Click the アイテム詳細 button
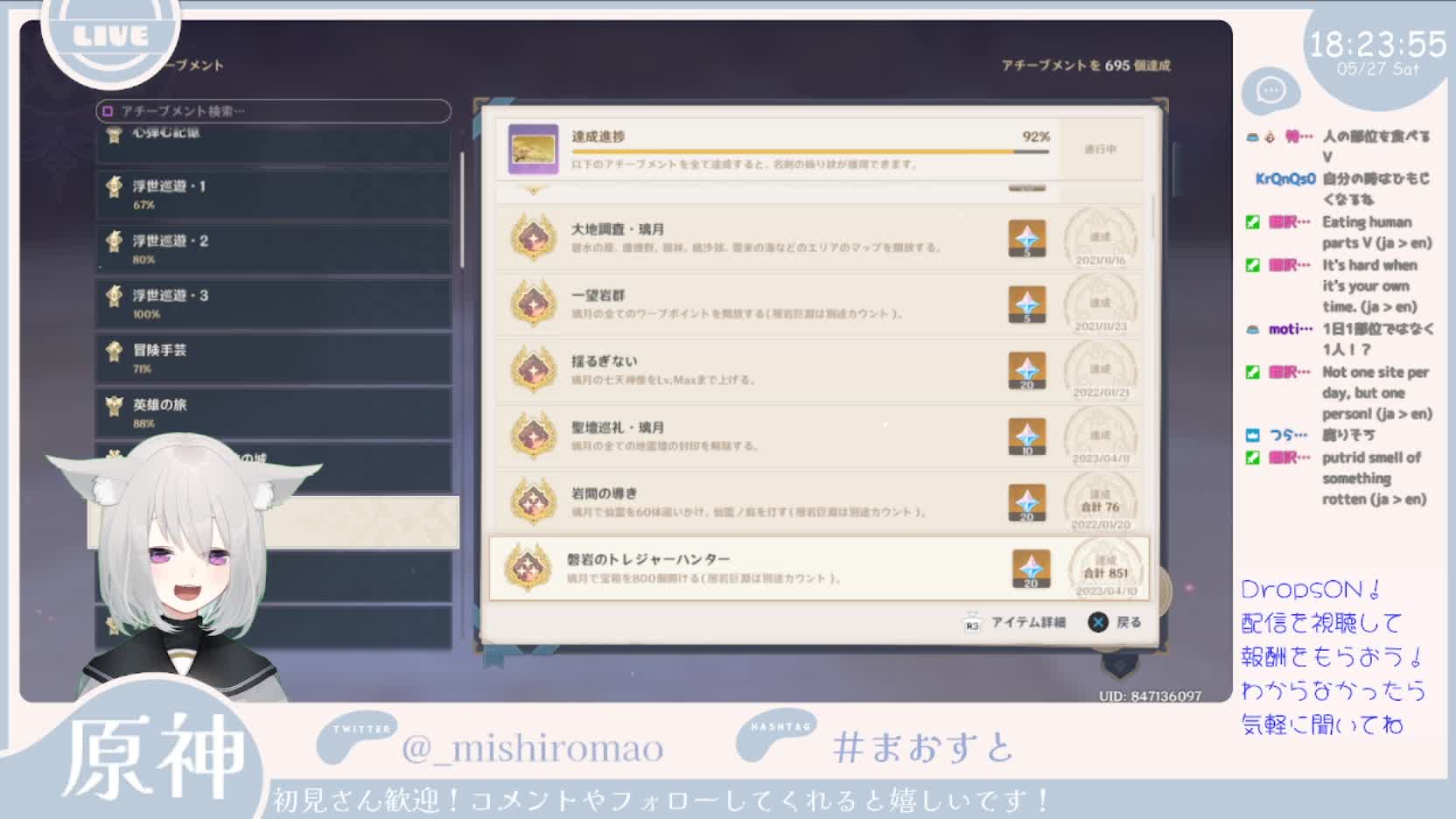Viewport: 1456px width, 819px height. click(1013, 622)
